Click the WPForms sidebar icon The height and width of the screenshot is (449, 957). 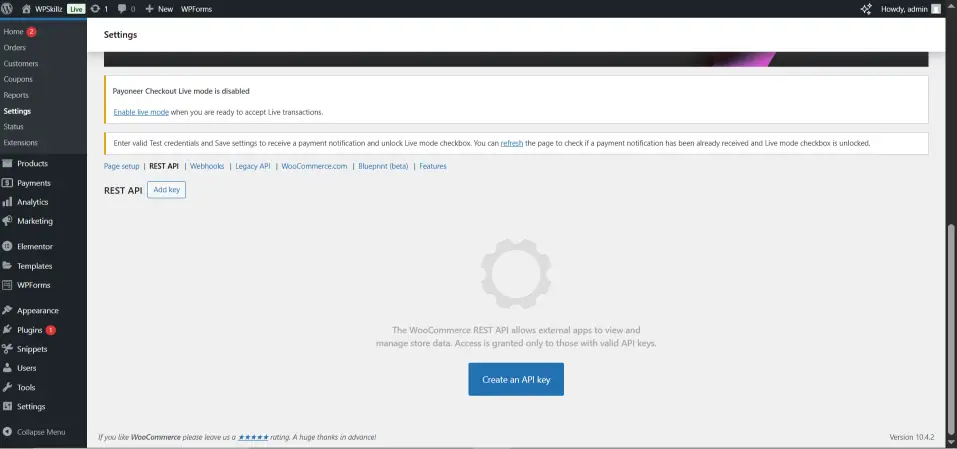[7, 285]
